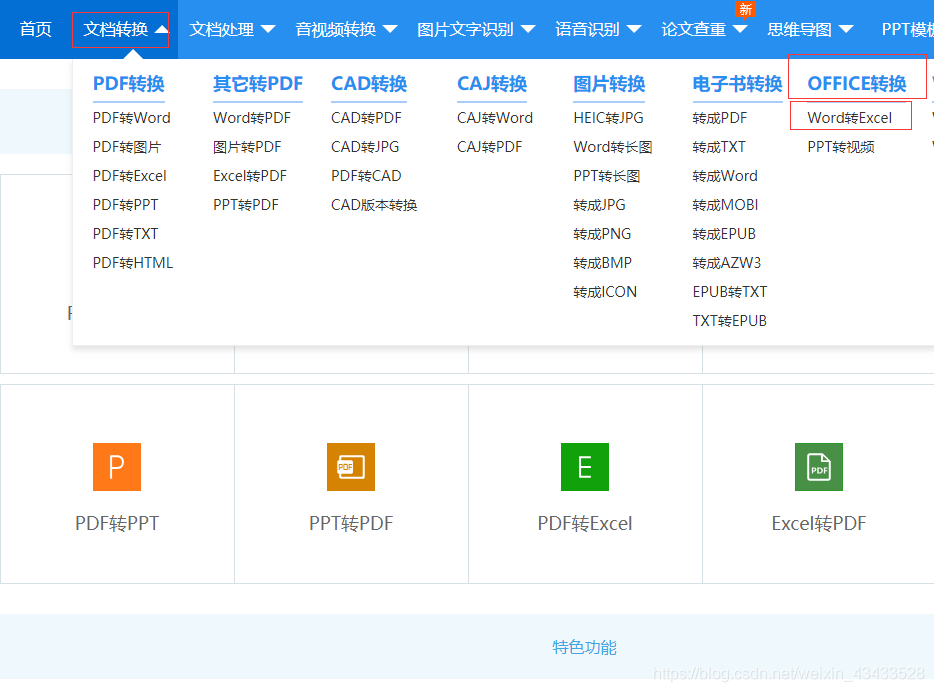Click the green PDF转Excel icon
The height and width of the screenshot is (692, 934).
(585, 467)
